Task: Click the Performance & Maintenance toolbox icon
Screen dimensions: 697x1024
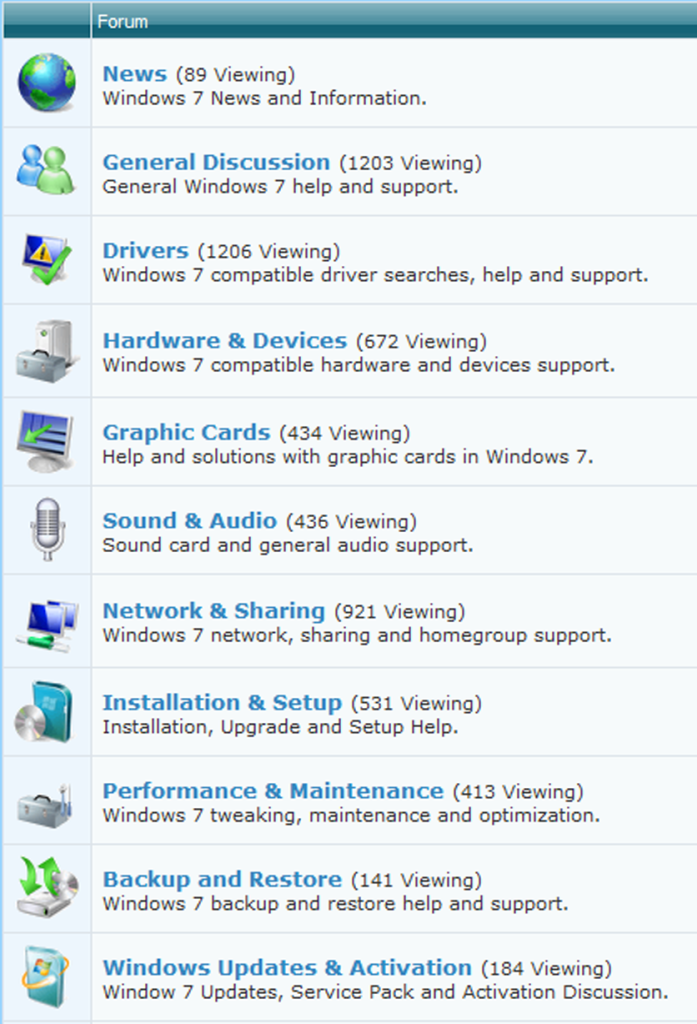Action: pyautogui.click(x=46, y=802)
